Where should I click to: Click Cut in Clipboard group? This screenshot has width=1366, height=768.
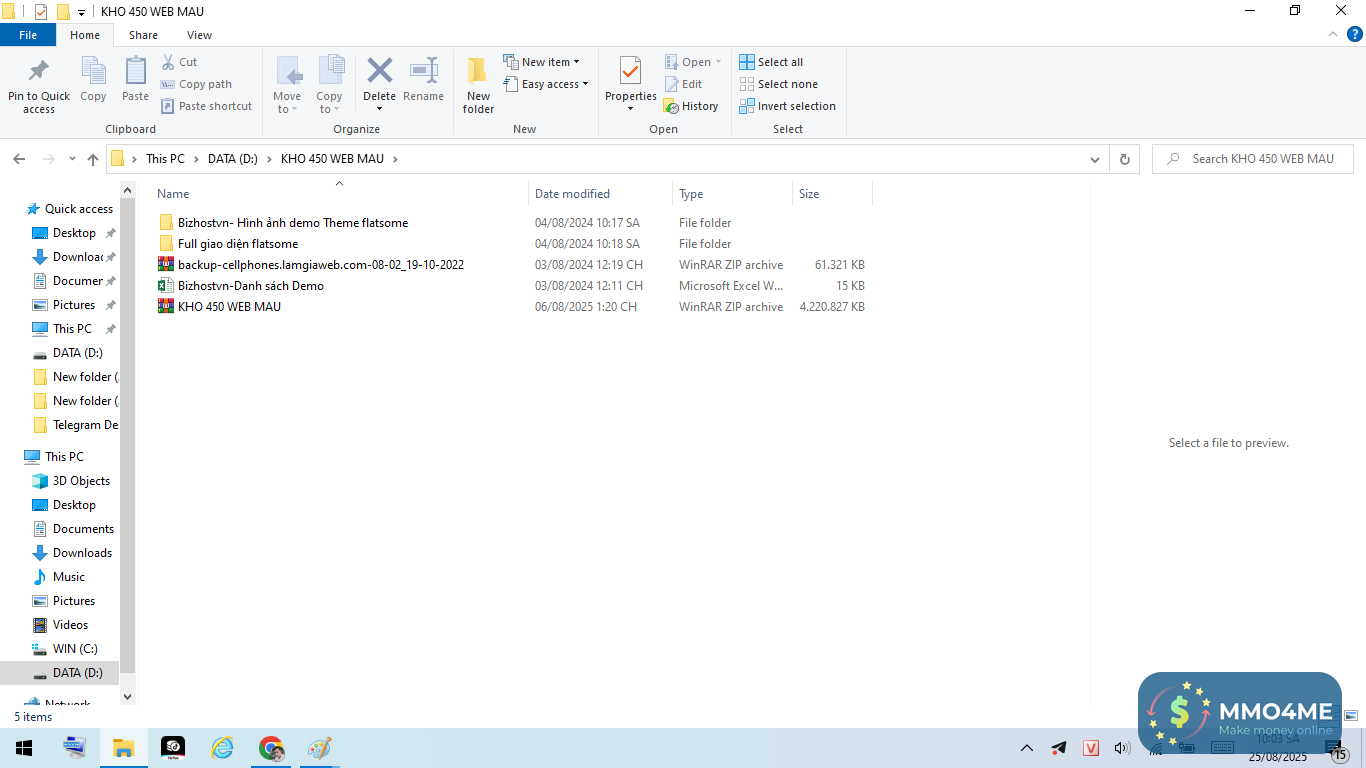pos(179,62)
